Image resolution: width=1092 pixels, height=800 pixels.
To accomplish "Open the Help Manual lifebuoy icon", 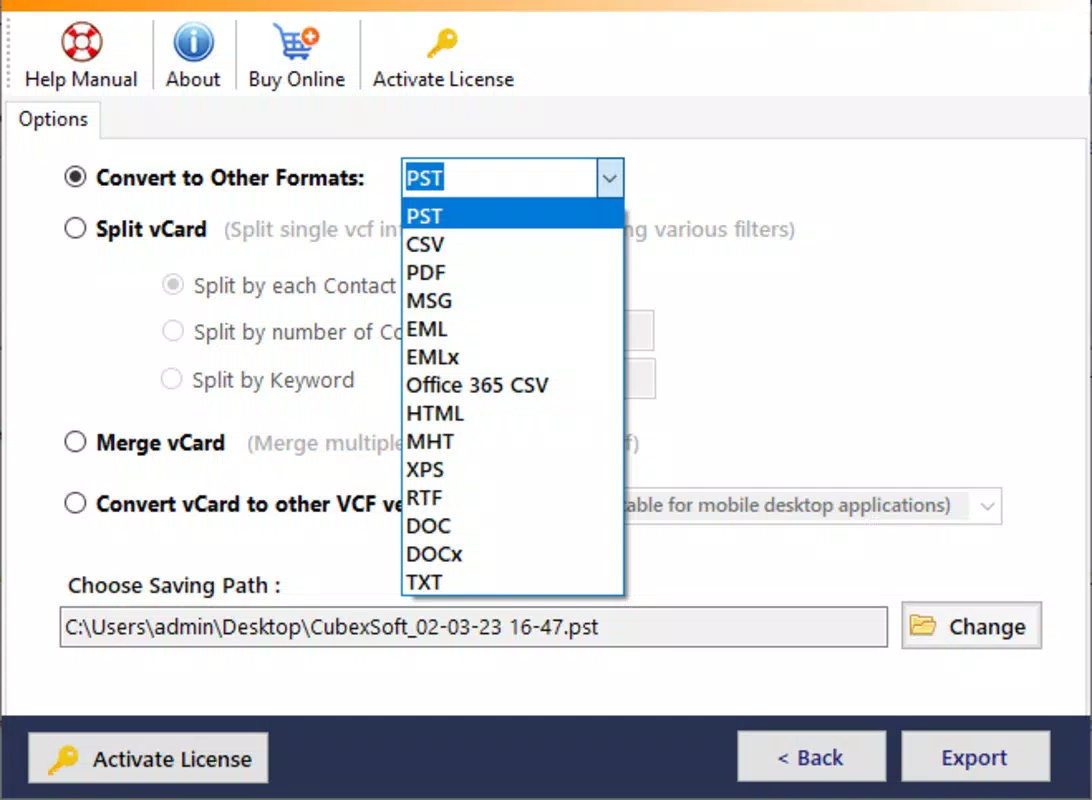I will coord(81,42).
